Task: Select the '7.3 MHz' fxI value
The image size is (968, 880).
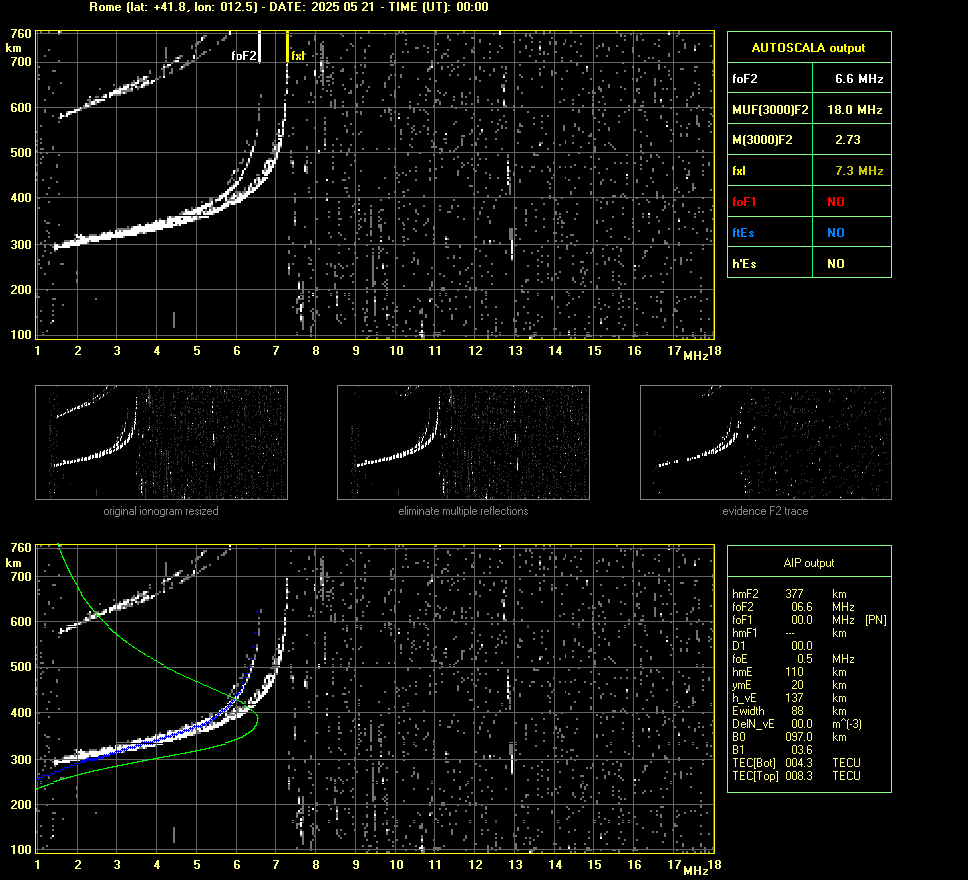Action: point(859,170)
